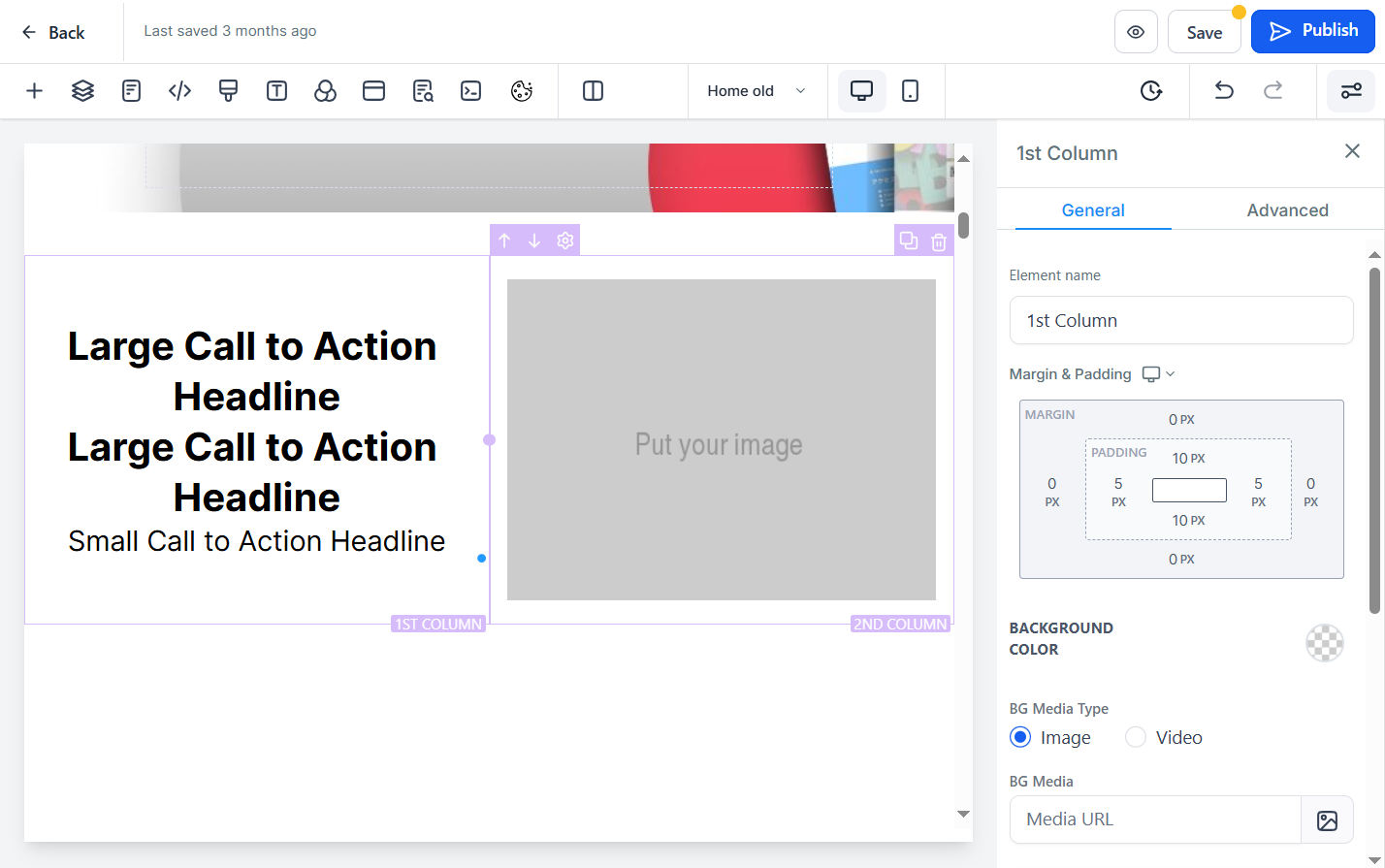Open the cookie settings icon

pos(522,91)
